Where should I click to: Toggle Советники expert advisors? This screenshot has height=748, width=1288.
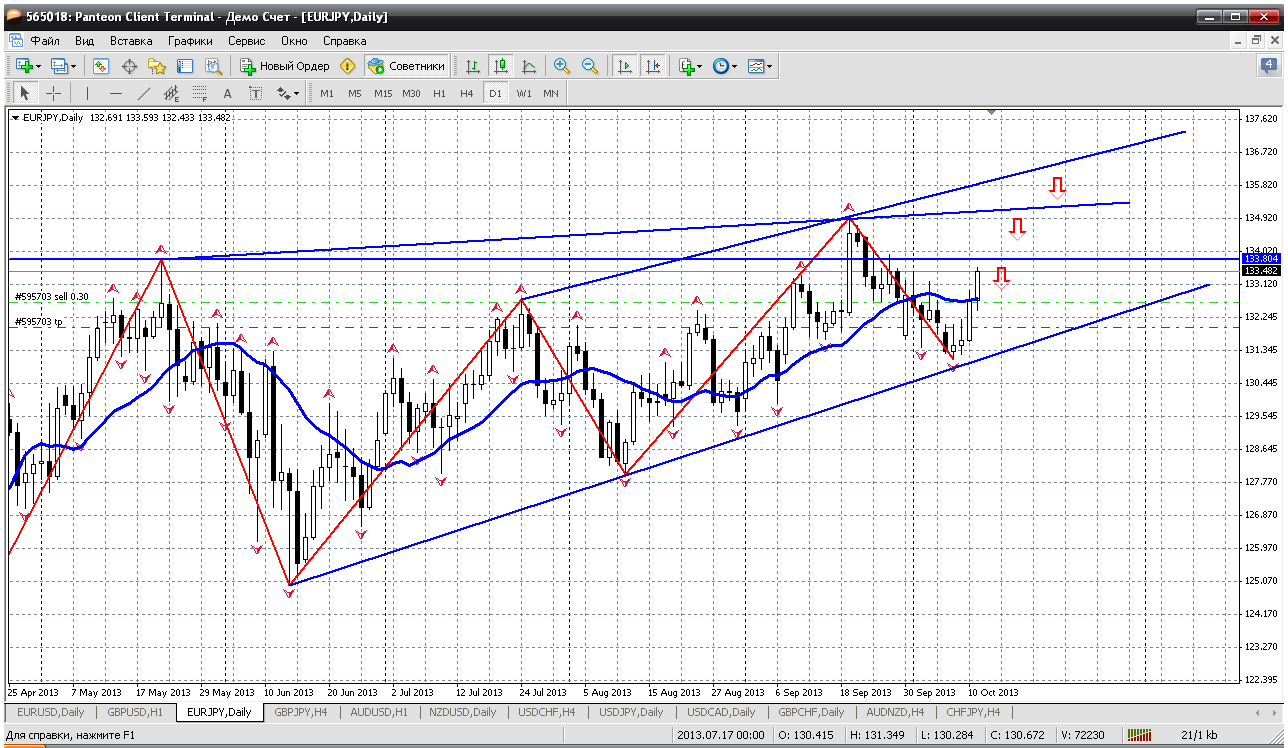point(406,66)
